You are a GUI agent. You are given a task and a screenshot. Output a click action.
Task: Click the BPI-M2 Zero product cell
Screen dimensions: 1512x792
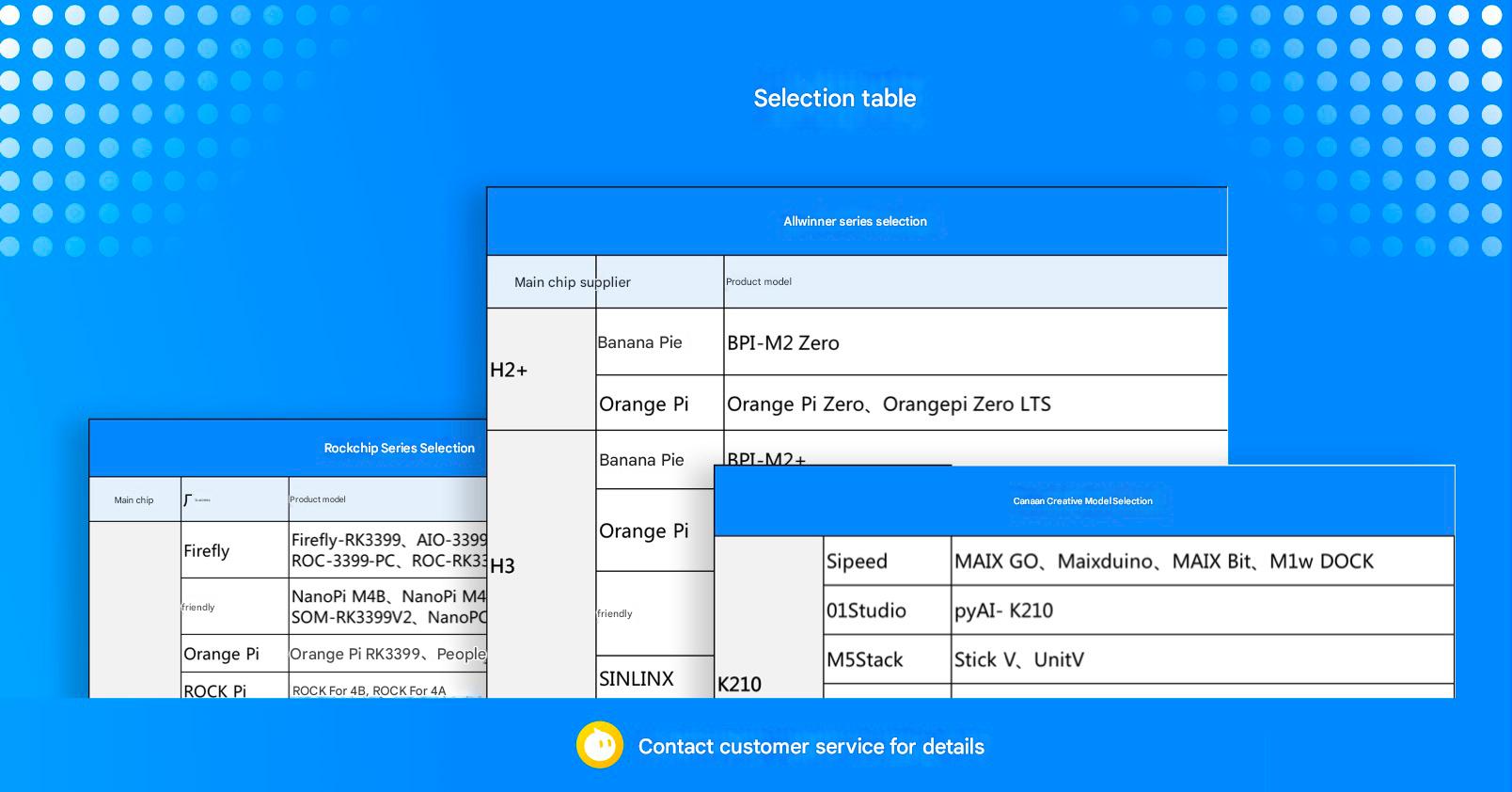(x=974, y=343)
